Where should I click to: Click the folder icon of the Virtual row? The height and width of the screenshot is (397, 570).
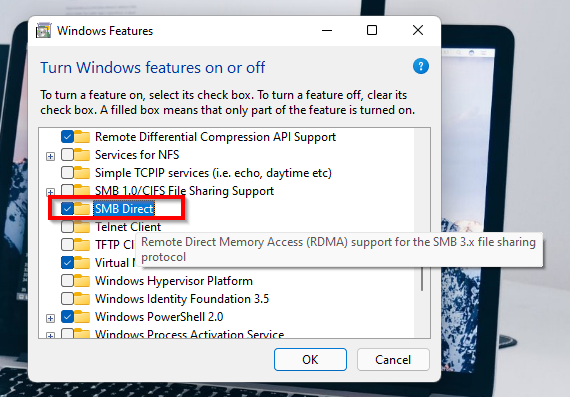click(x=82, y=262)
